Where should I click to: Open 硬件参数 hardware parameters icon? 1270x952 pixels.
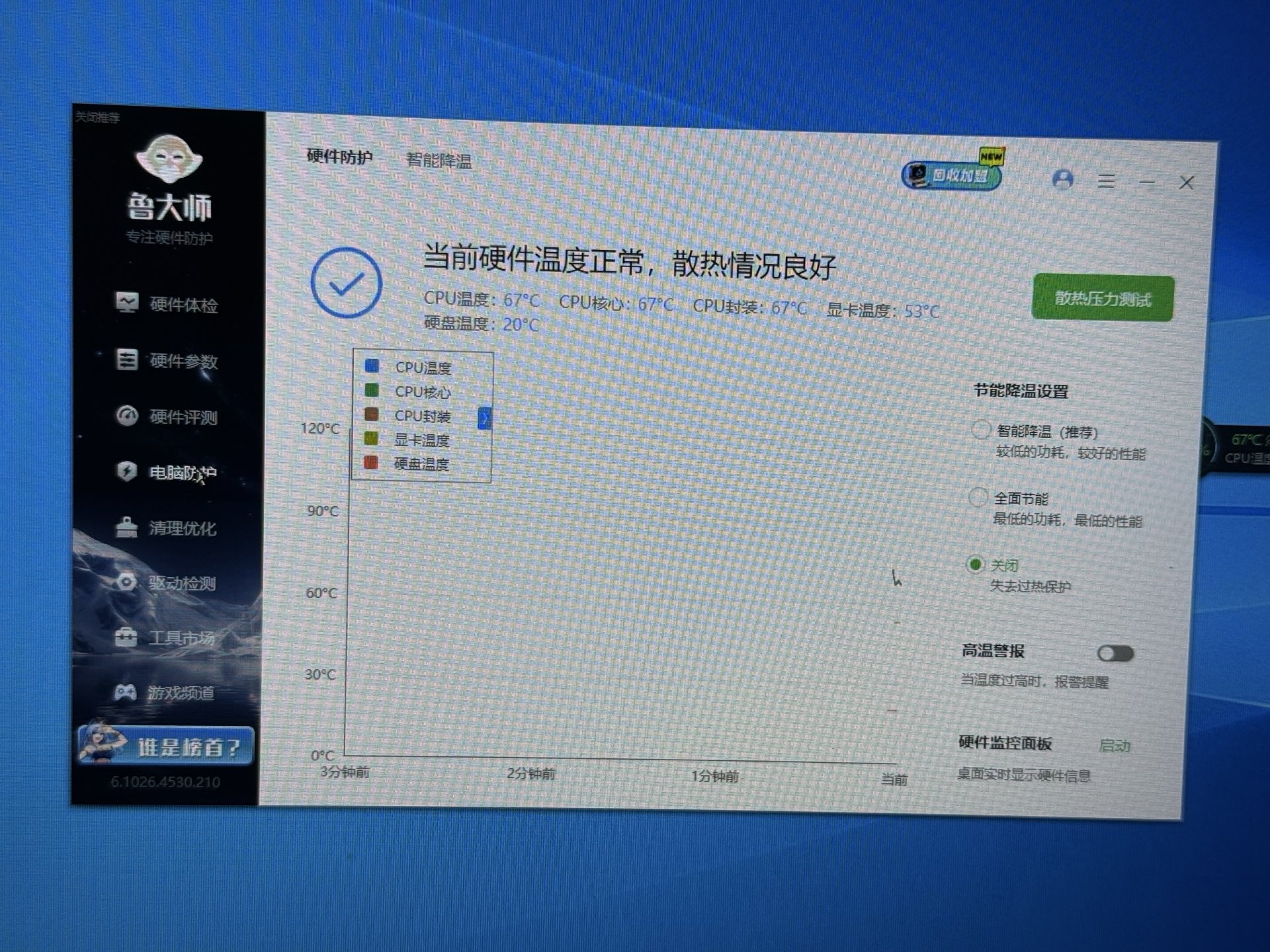pyautogui.click(x=127, y=359)
